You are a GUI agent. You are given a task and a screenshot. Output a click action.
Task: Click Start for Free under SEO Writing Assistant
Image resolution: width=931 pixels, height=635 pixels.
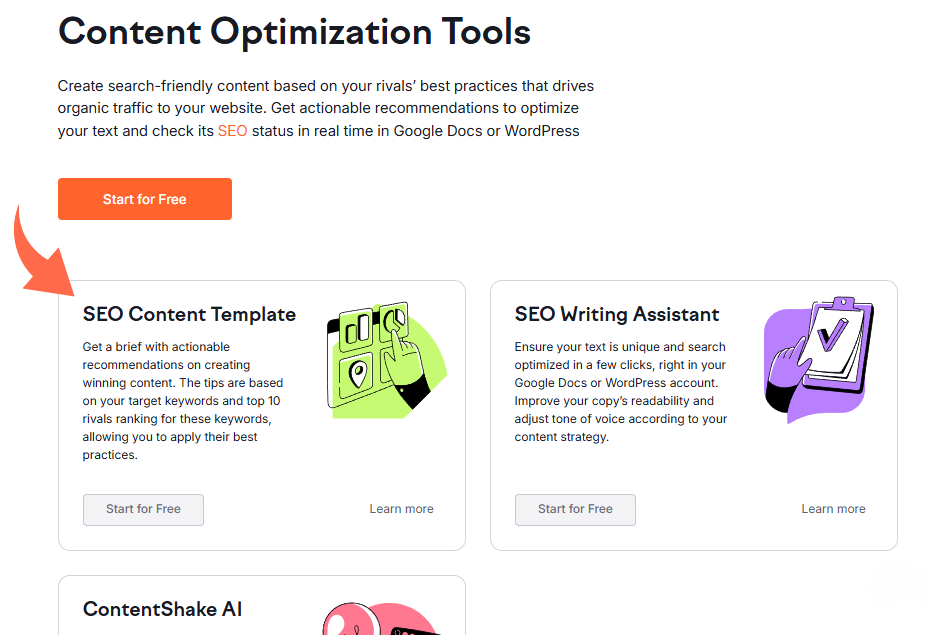click(x=575, y=510)
